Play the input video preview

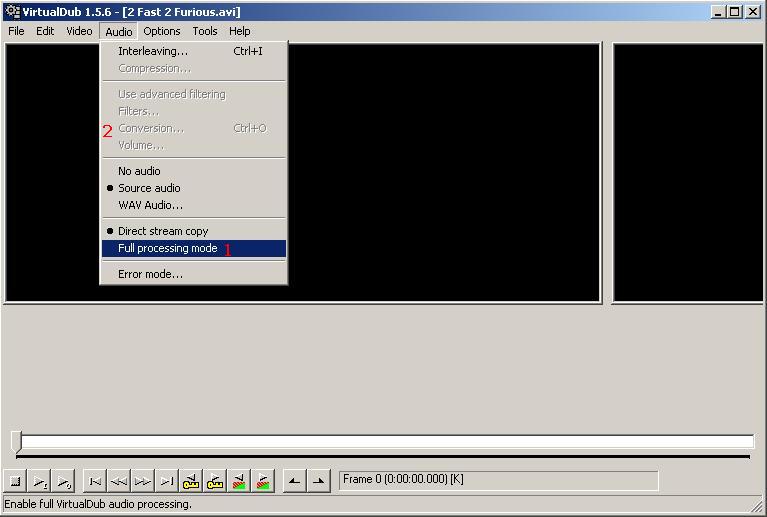point(39,481)
